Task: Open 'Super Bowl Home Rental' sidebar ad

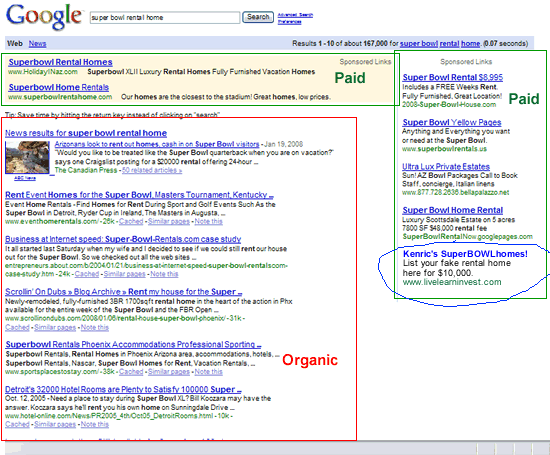Action: click(x=452, y=210)
